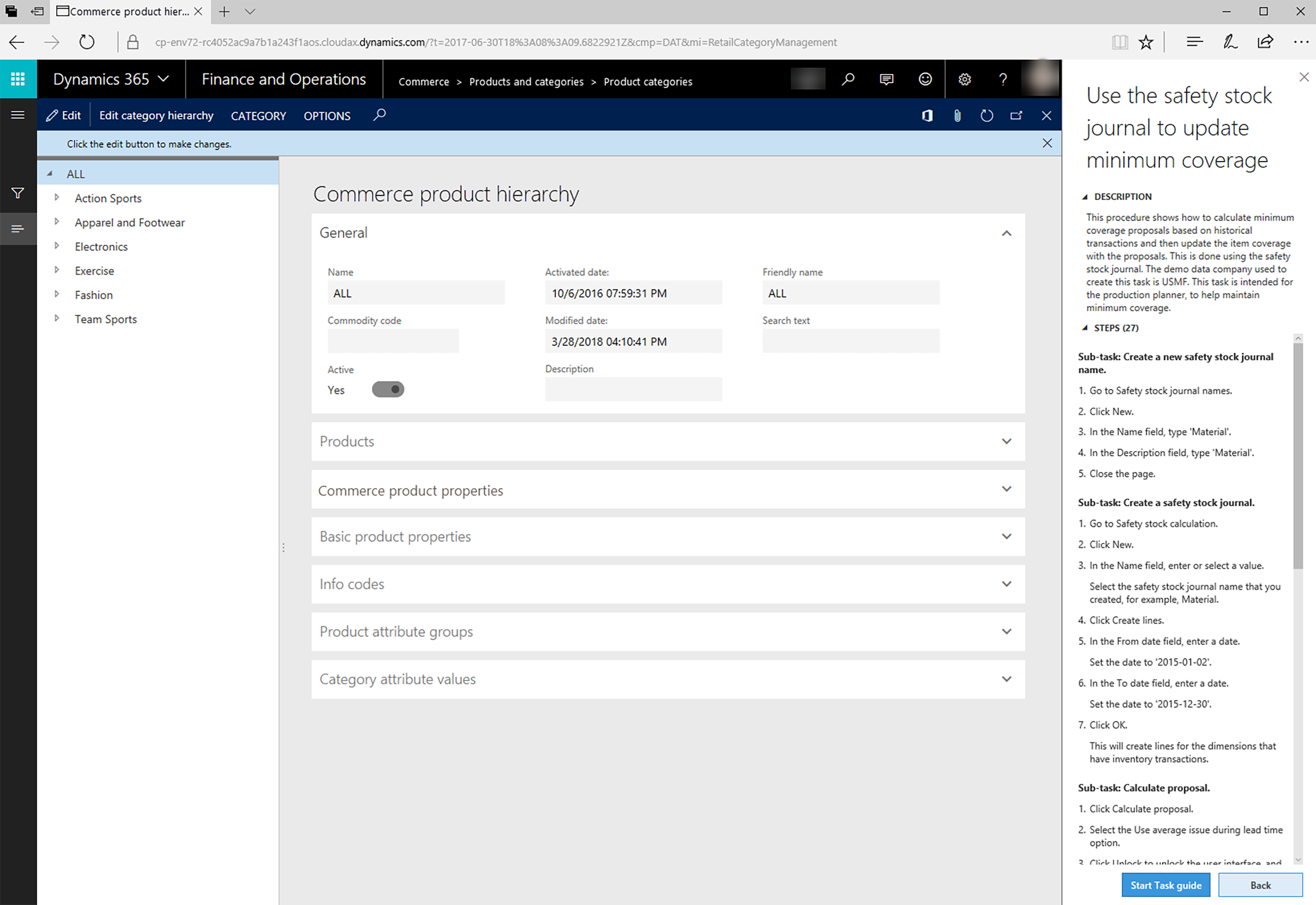The width and height of the screenshot is (1316, 905).
Task: Open attachments via the paperclip icon
Action: (x=957, y=116)
